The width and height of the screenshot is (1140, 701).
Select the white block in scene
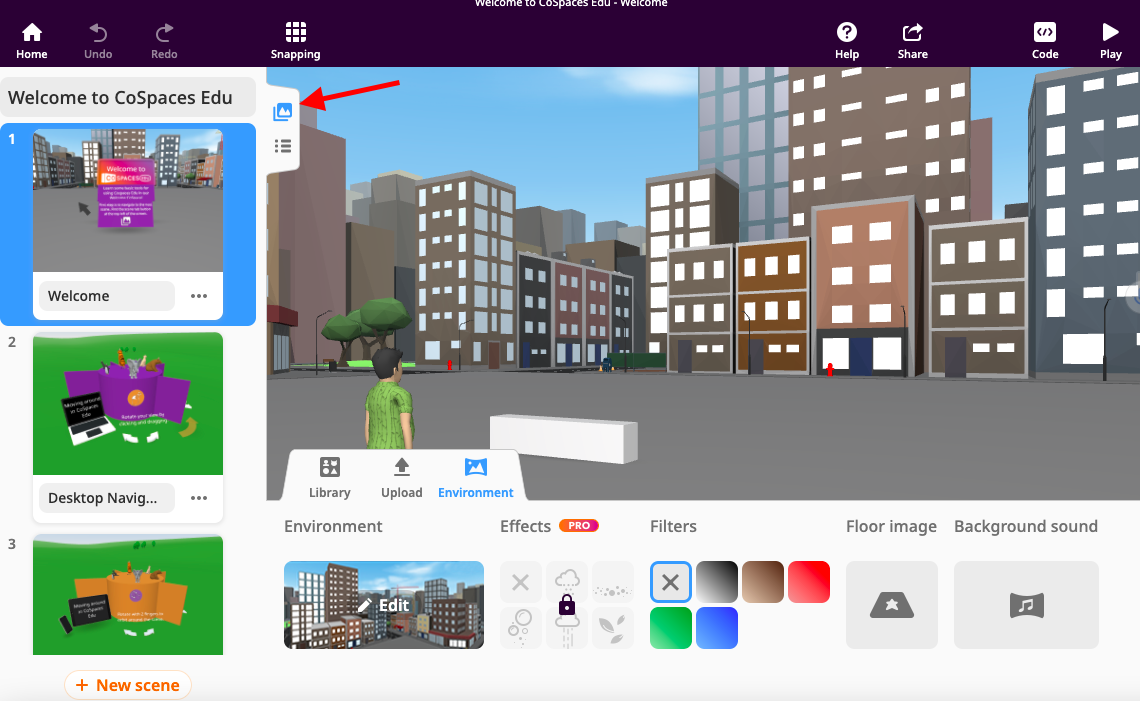(564, 438)
